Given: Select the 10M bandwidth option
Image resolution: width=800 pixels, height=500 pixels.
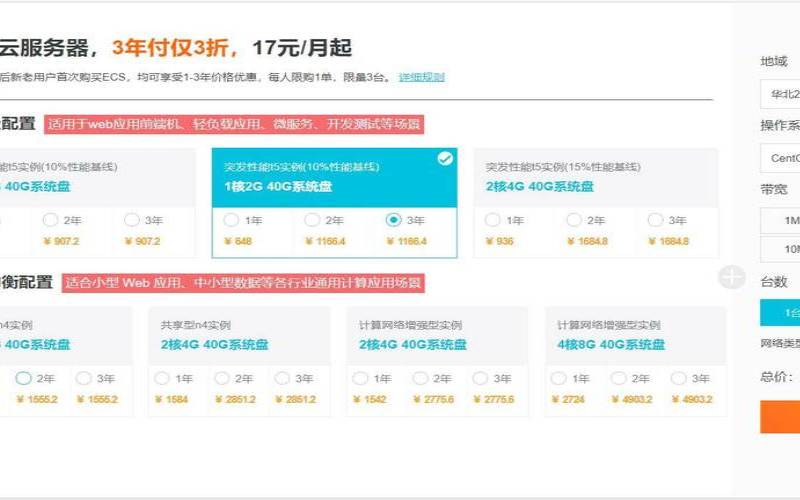Looking at the screenshot, I should [x=780, y=249].
